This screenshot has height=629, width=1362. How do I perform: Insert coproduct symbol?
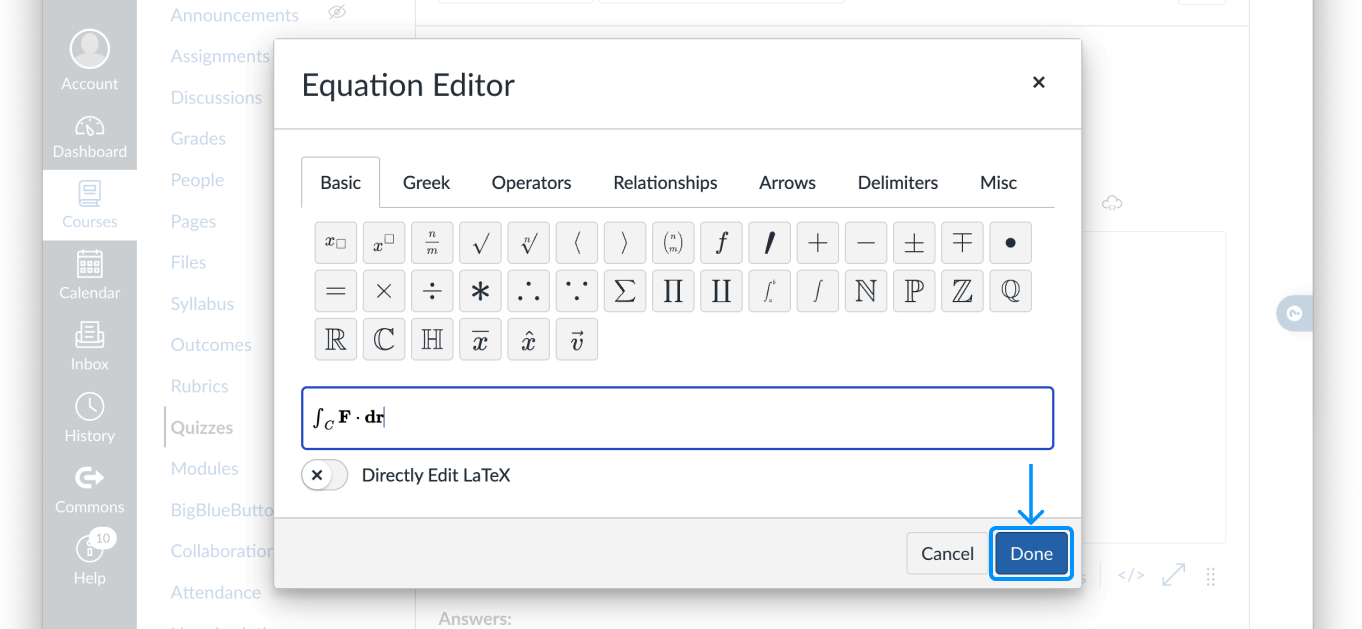(x=721, y=291)
